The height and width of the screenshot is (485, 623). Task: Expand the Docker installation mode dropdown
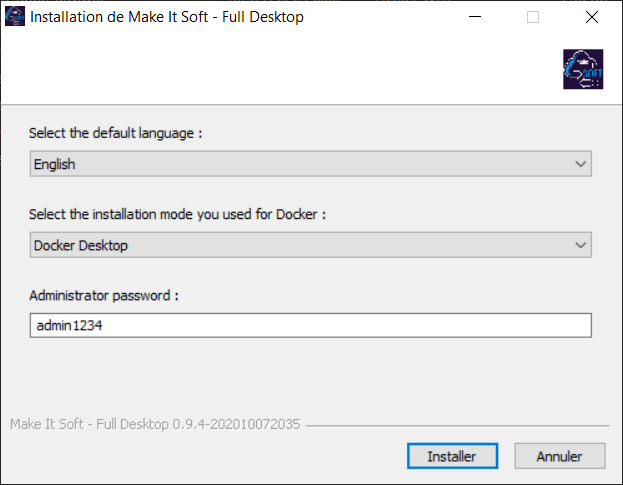coord(311,245)
